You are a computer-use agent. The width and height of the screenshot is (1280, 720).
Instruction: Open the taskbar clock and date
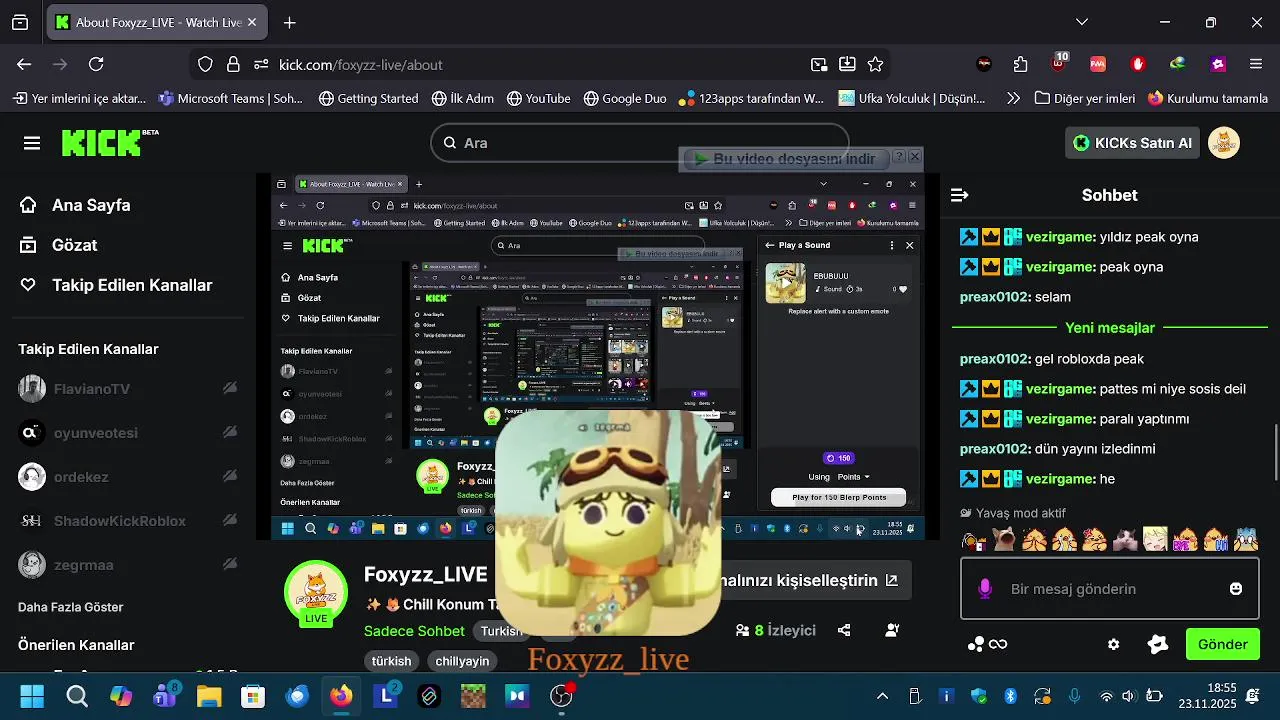point(1208,696)
